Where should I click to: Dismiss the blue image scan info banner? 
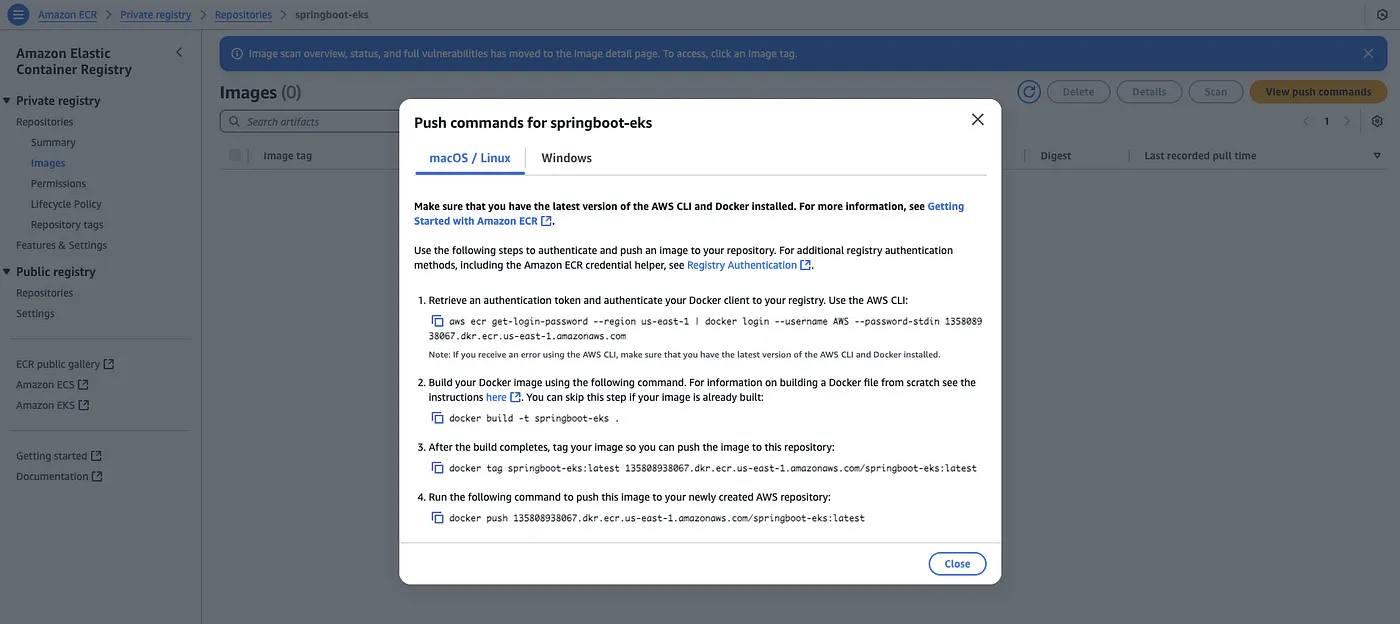pos(1368,53)
